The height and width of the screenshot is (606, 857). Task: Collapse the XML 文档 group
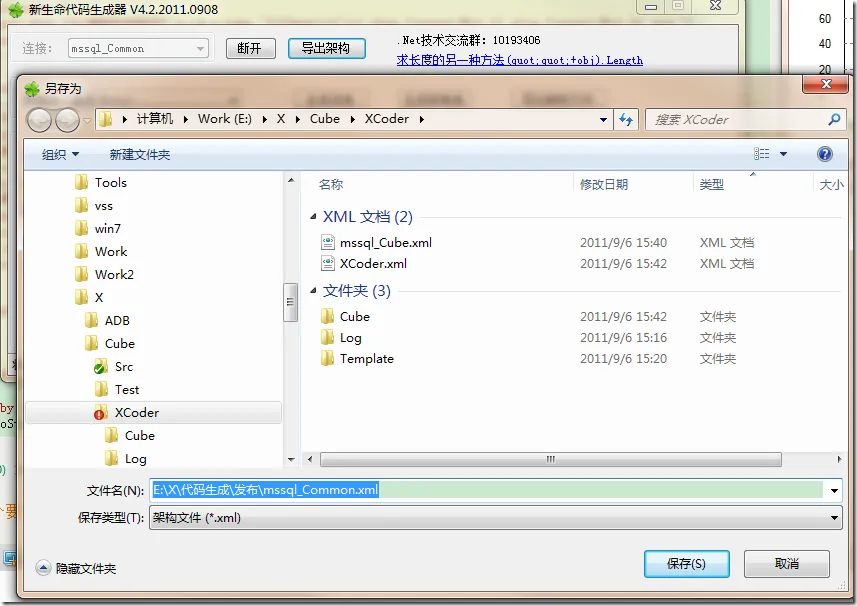pyautogui.click(x=313, y=217)
